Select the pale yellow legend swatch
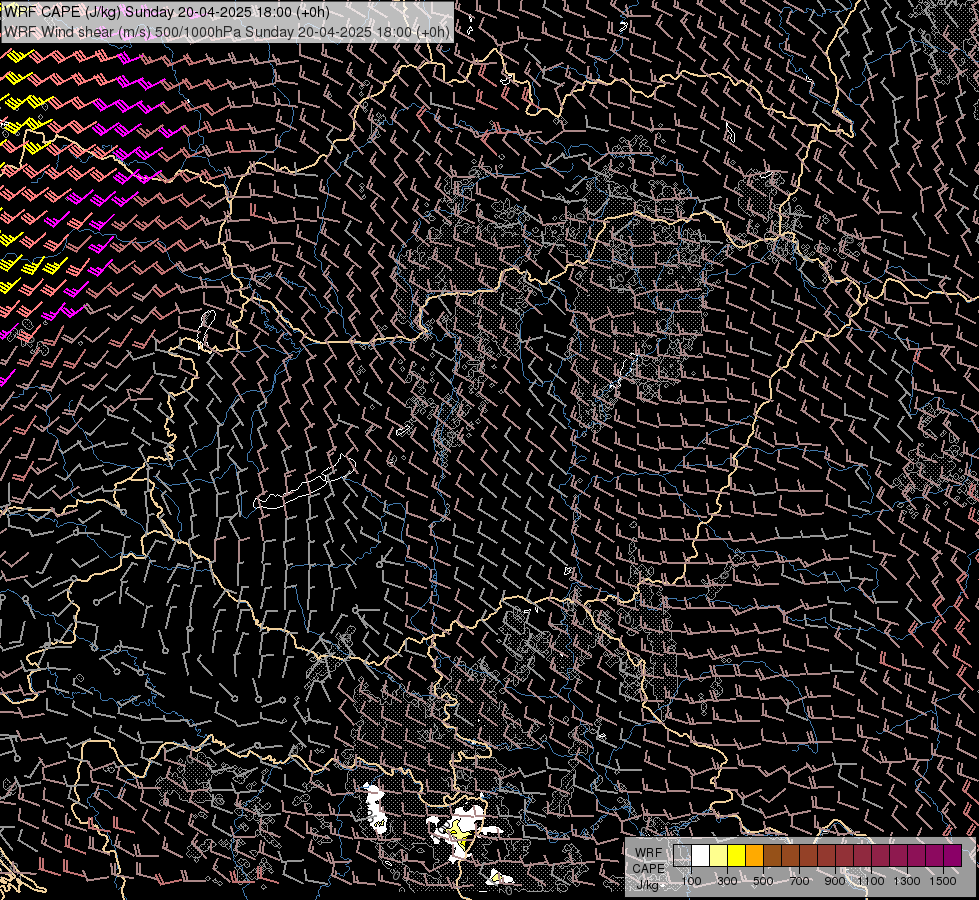 [719, 855]
